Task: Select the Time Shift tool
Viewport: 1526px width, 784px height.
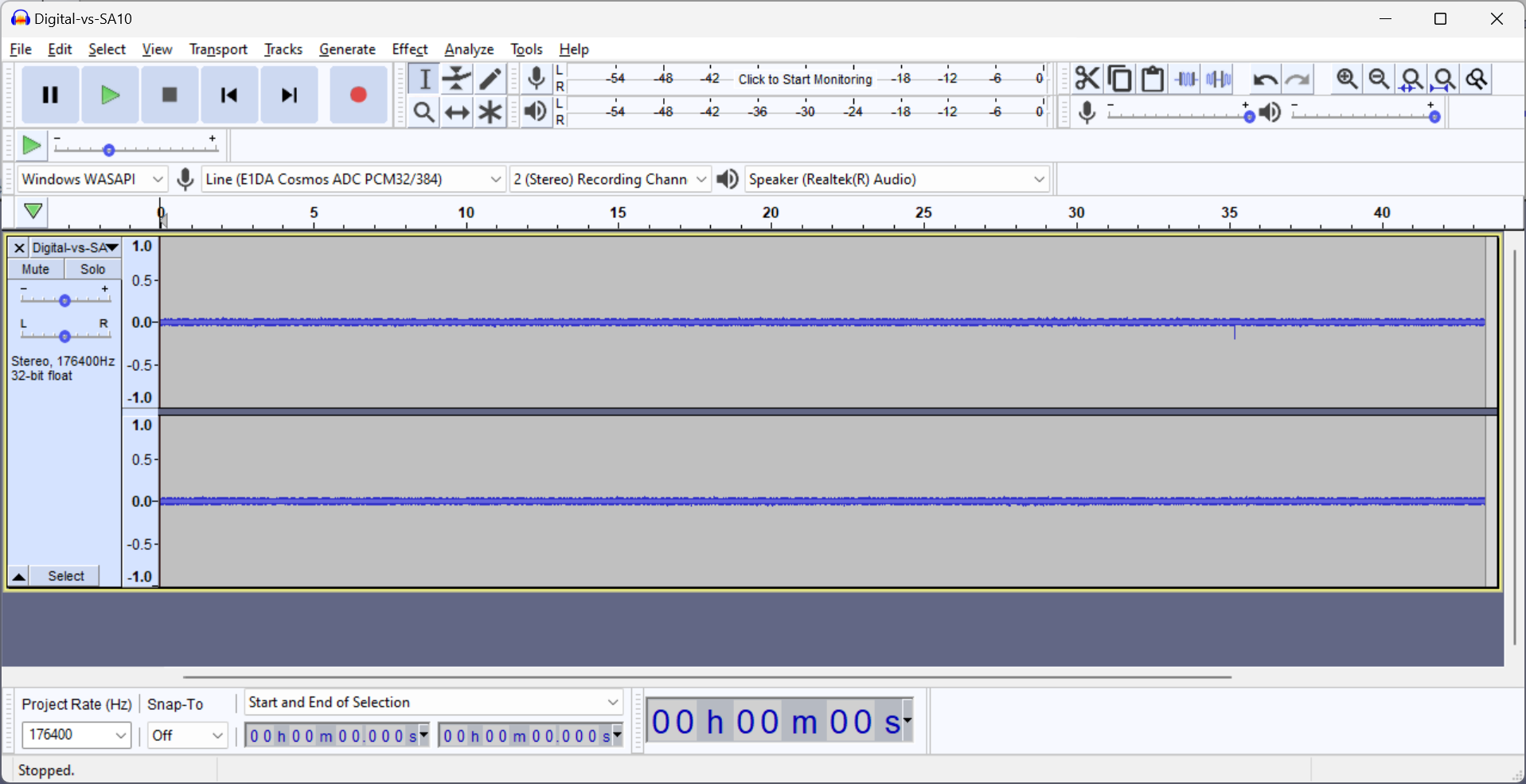Action: [457, 112]
